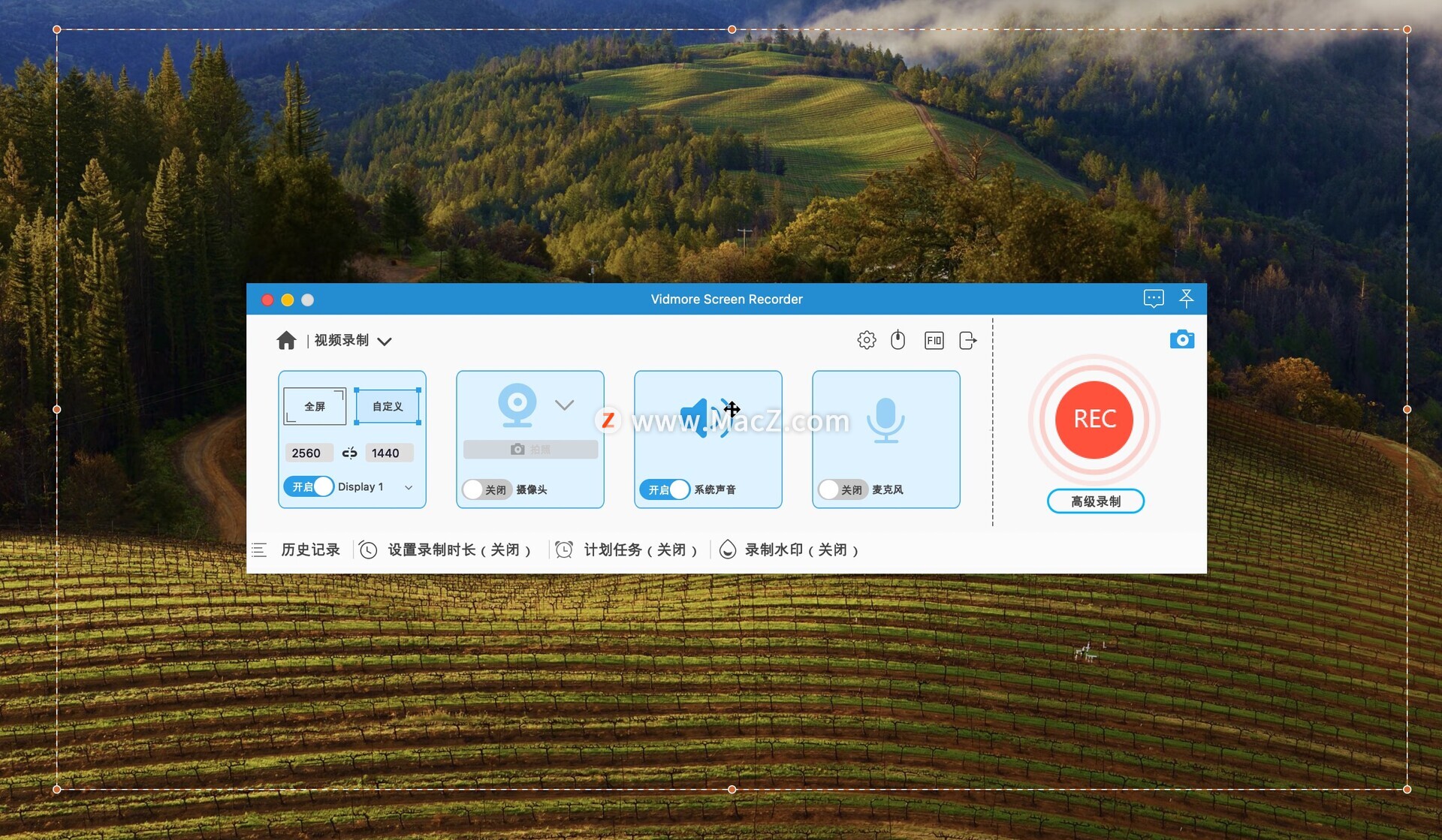Toggle the system sound switch
Screen dimensions: 1442x840
coord(665,489)
